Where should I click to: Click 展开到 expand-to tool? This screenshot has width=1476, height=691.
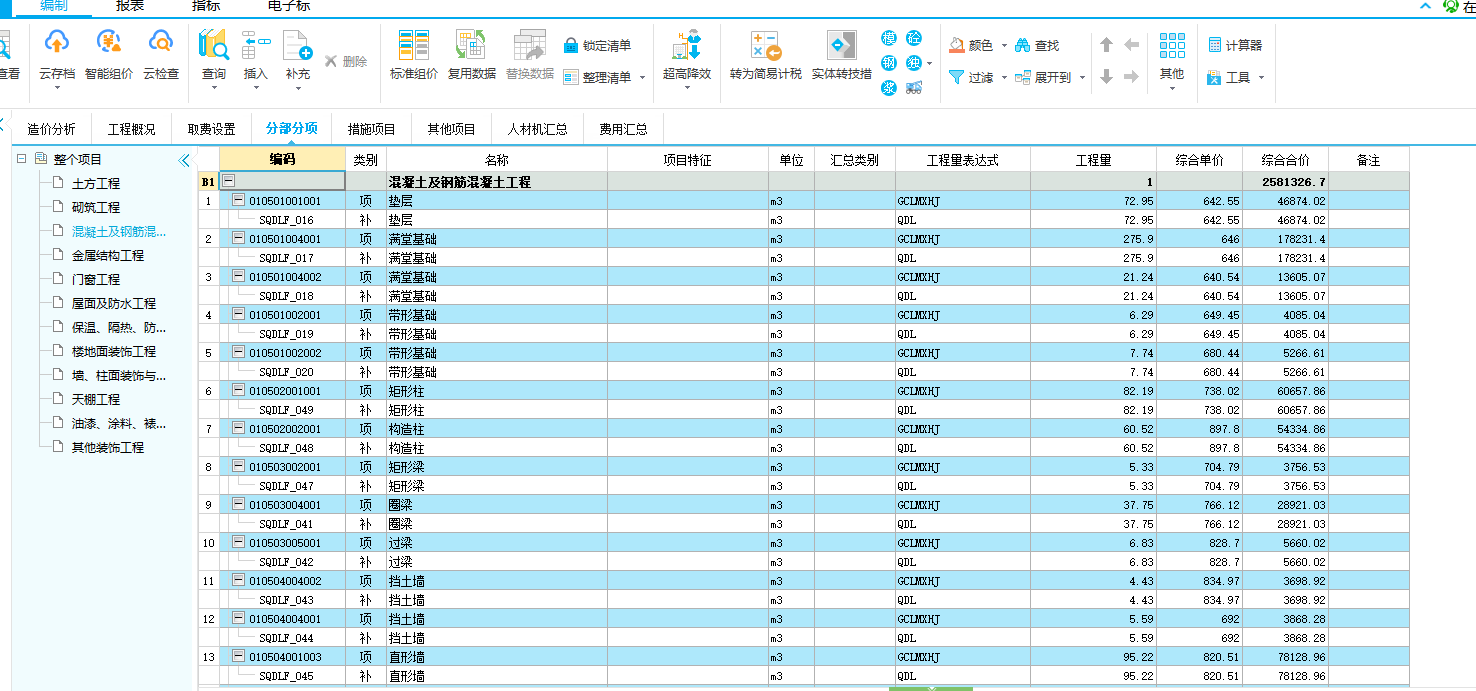tap(1044, 77)
